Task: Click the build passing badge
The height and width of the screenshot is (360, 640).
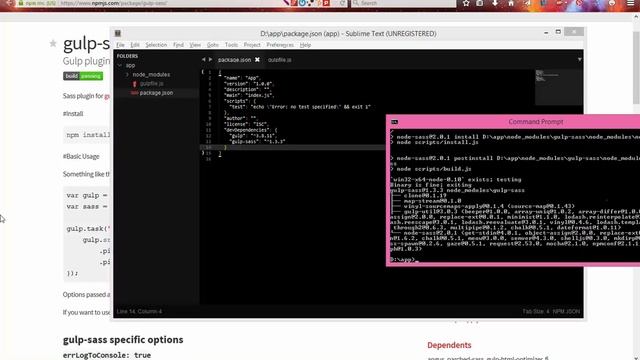Action: pyautogui.click(x=83, y=76)
